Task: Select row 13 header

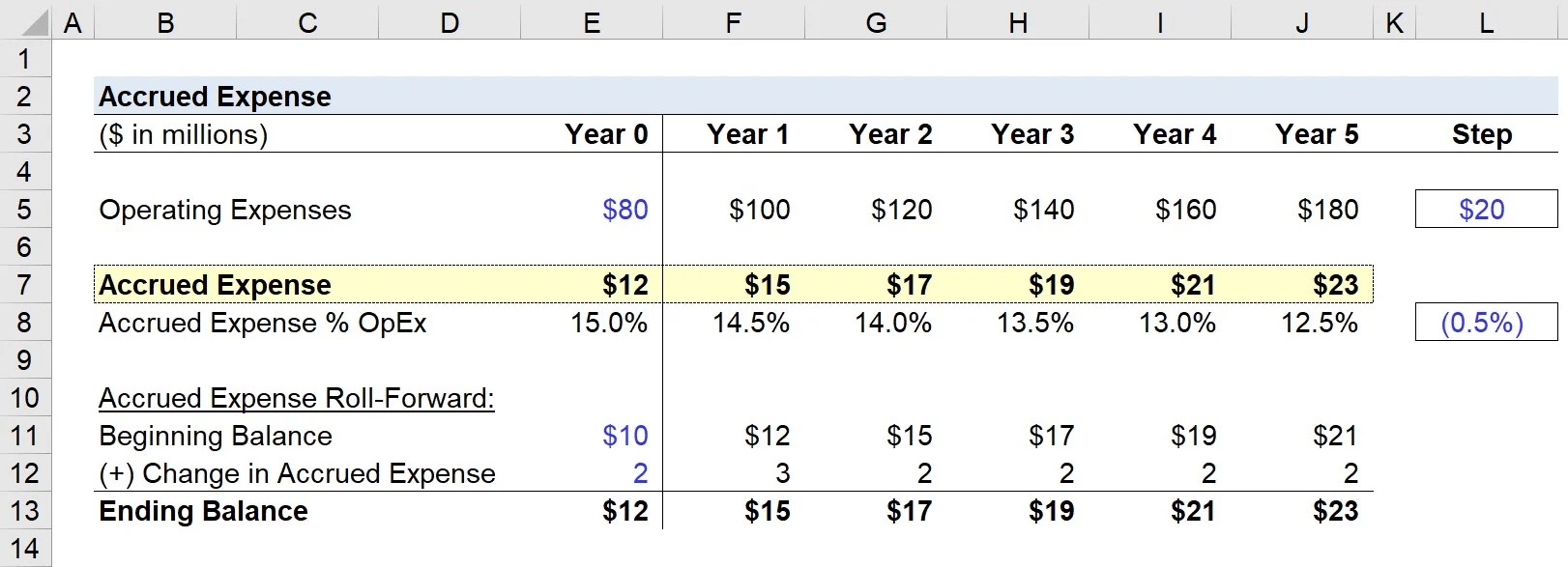Action: [x=25, y=511]
